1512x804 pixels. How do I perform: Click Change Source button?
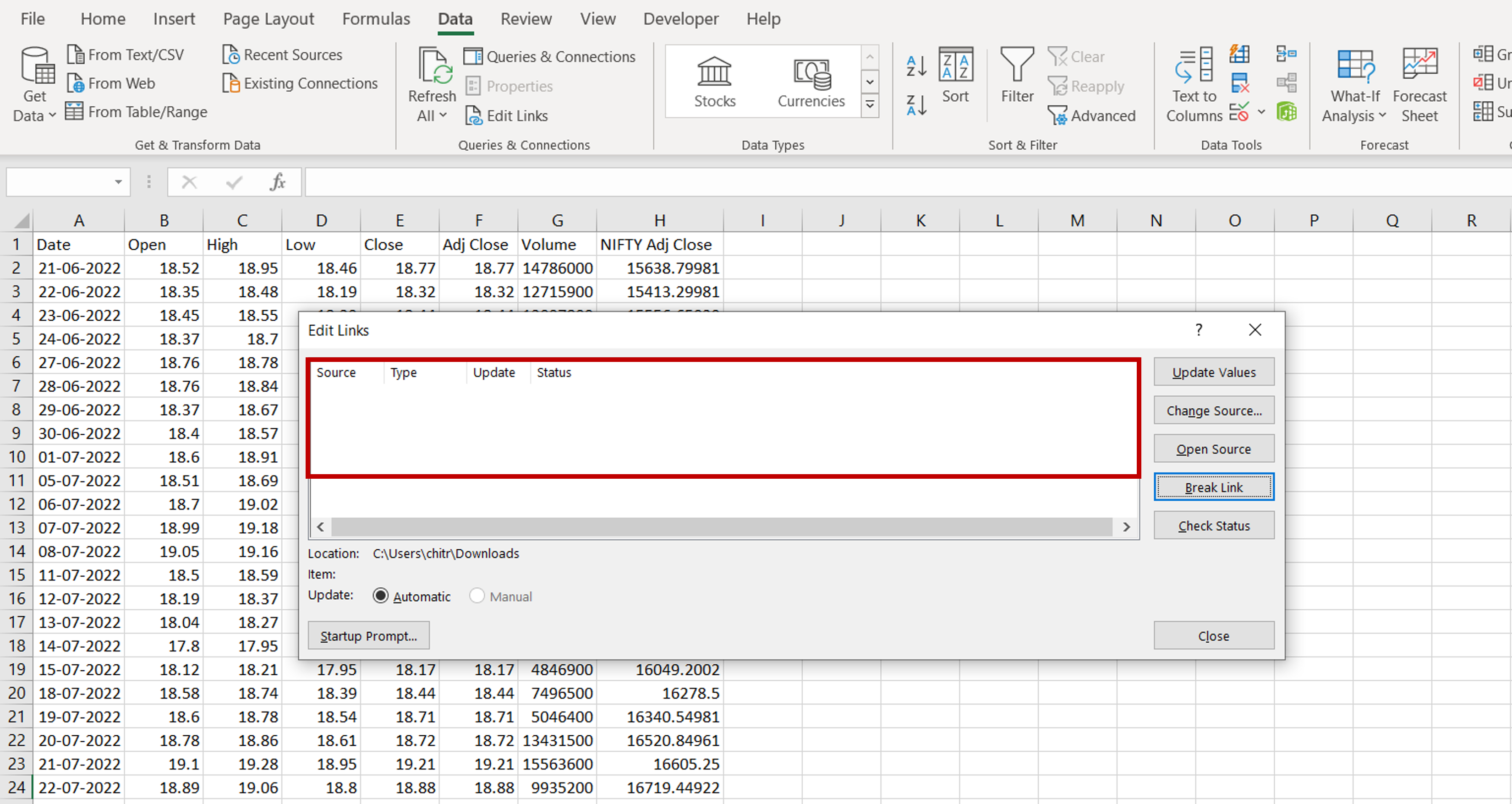[1214, 410]
